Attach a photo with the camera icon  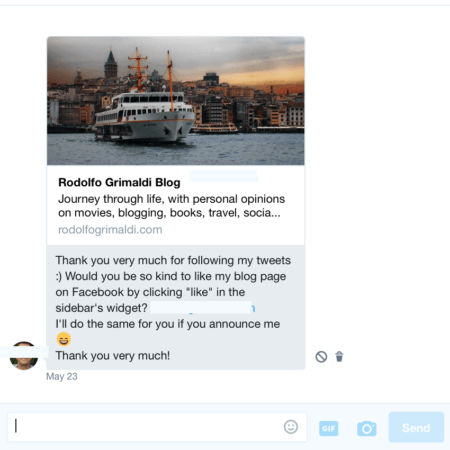367,428
